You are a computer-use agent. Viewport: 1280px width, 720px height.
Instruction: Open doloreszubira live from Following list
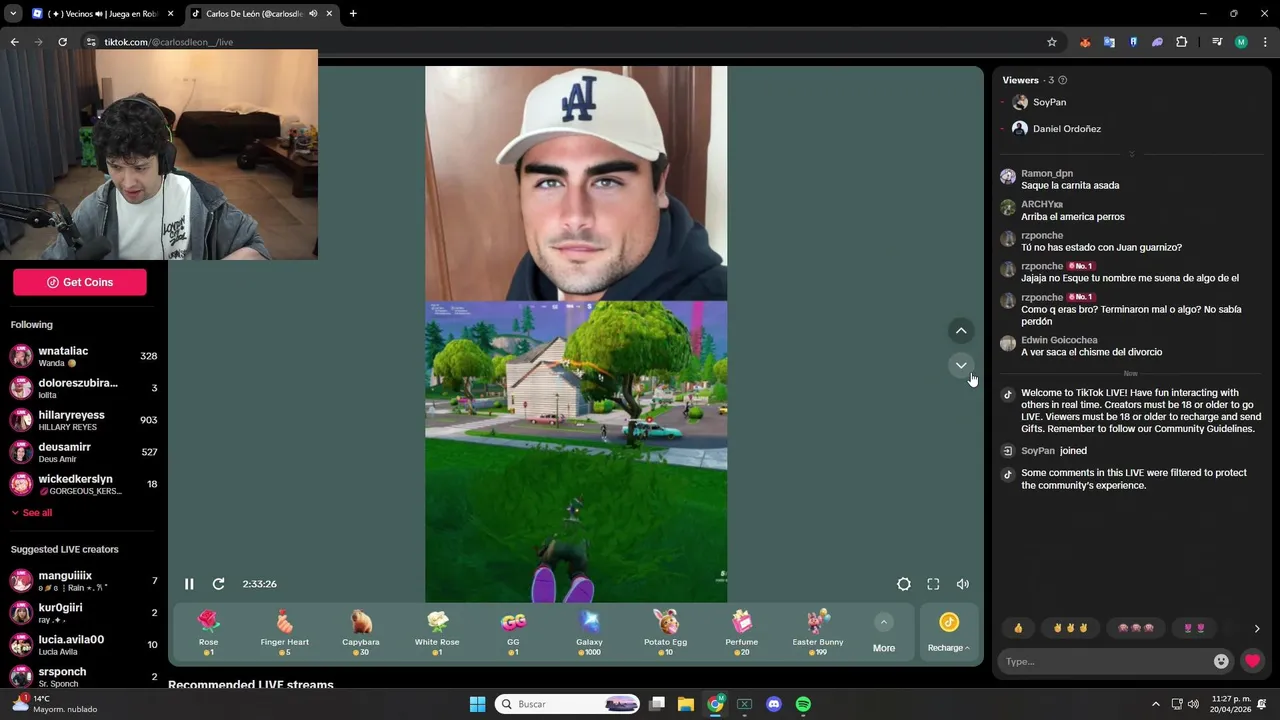84,388
